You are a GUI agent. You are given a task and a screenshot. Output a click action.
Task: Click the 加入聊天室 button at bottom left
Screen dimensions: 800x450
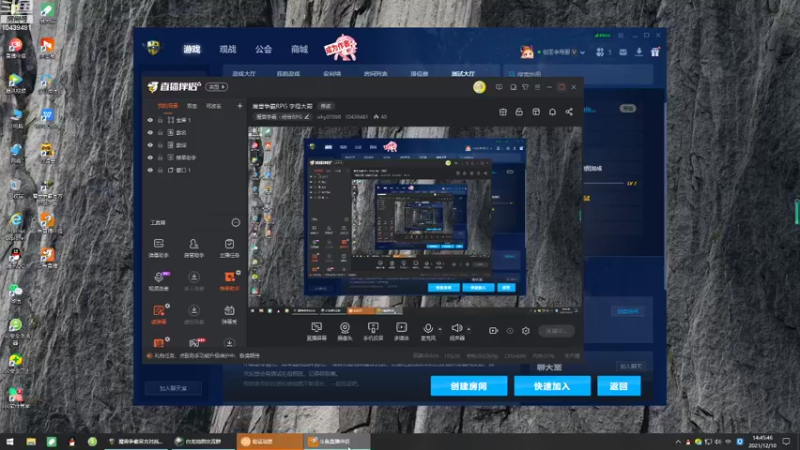[x=173, y=388]
